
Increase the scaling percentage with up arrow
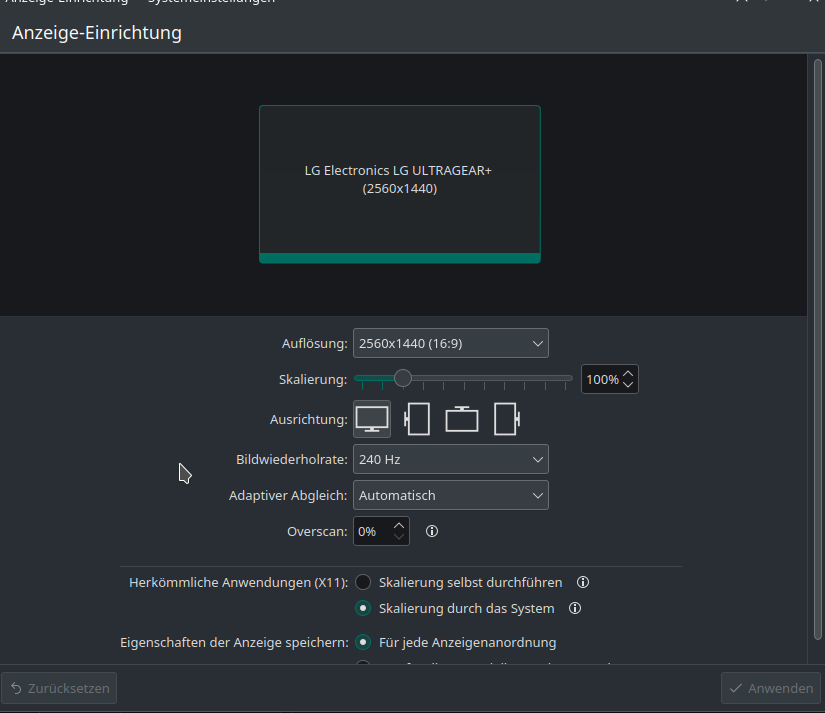tap(628, 374)
